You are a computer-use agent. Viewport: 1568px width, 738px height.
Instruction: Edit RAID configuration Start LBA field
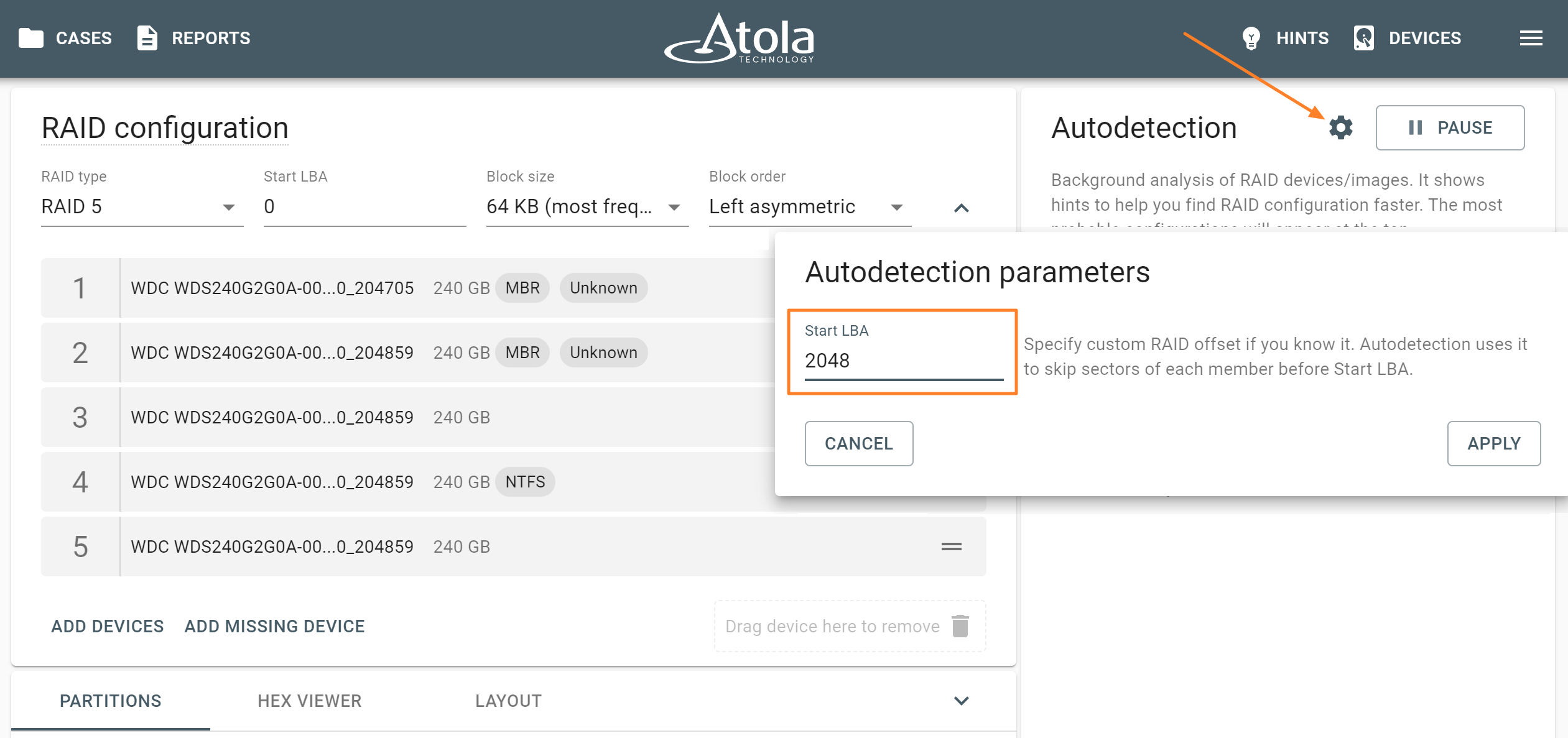(364, 206)
